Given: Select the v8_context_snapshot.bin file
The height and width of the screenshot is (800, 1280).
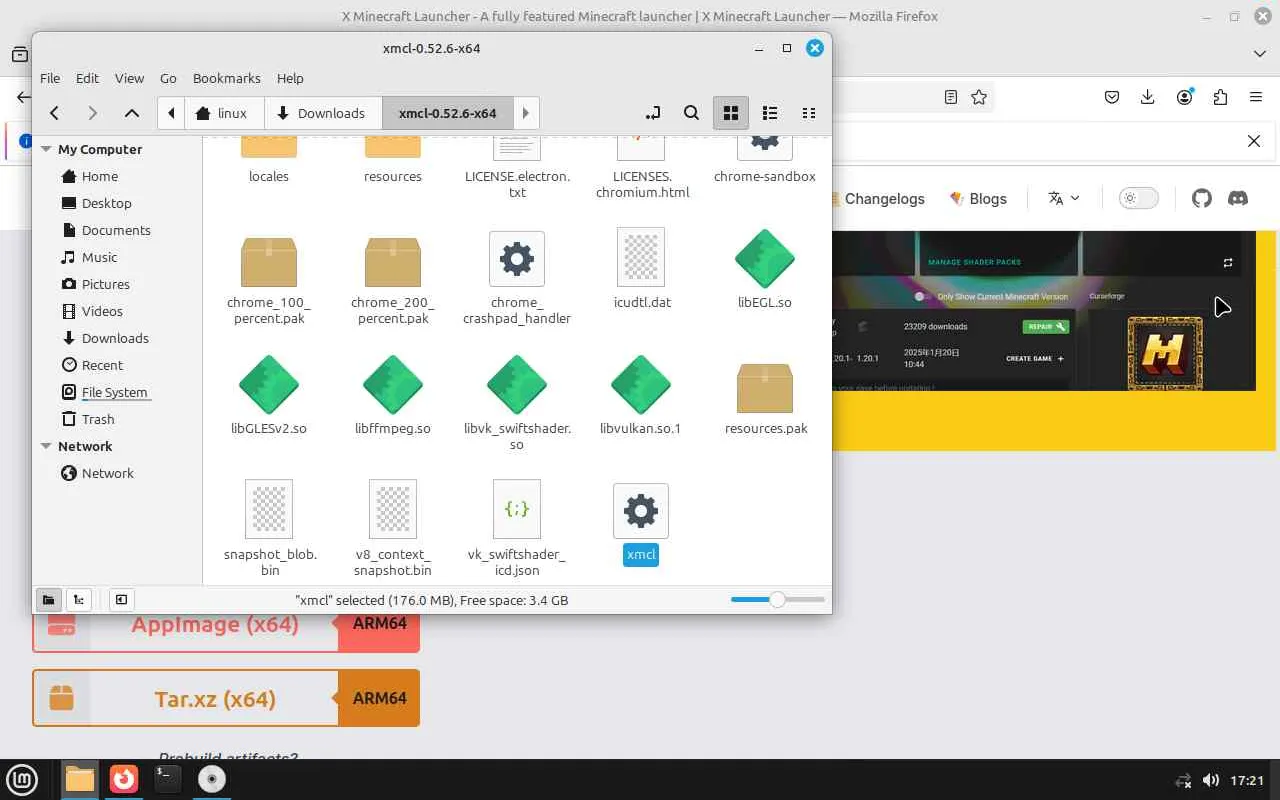Looking at the screenshot, I should coord(393,530).
